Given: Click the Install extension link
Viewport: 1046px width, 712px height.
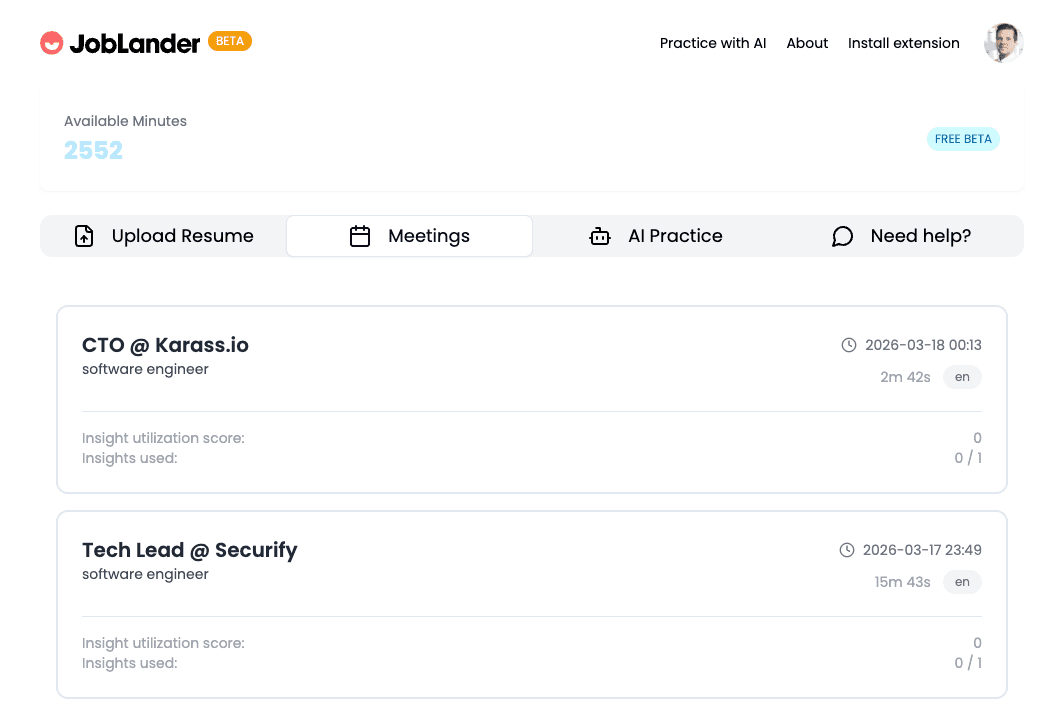Looking at the screenshot, I should [903, 43].
